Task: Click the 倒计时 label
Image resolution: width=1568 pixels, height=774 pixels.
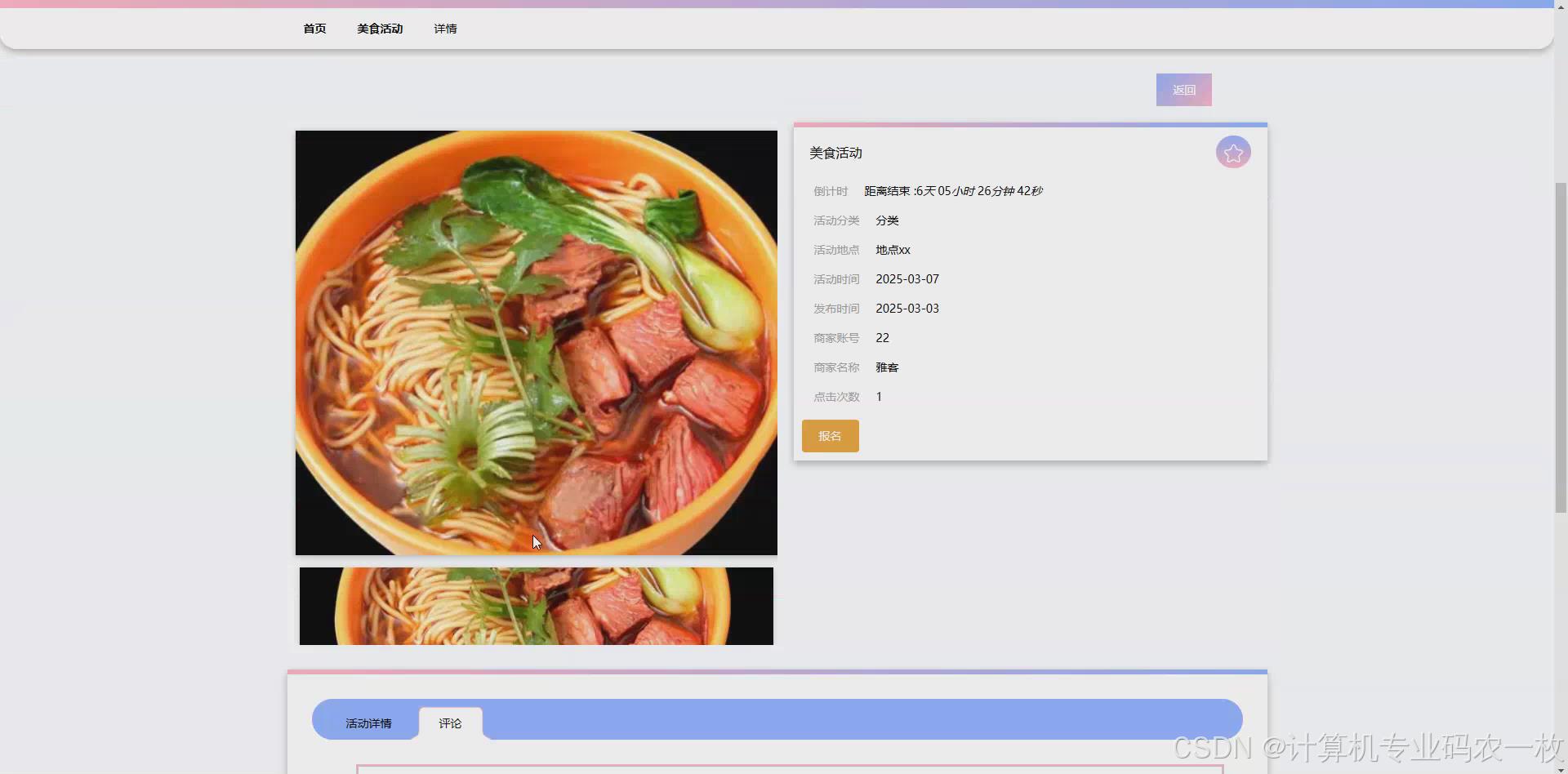Action: point(831,191)
